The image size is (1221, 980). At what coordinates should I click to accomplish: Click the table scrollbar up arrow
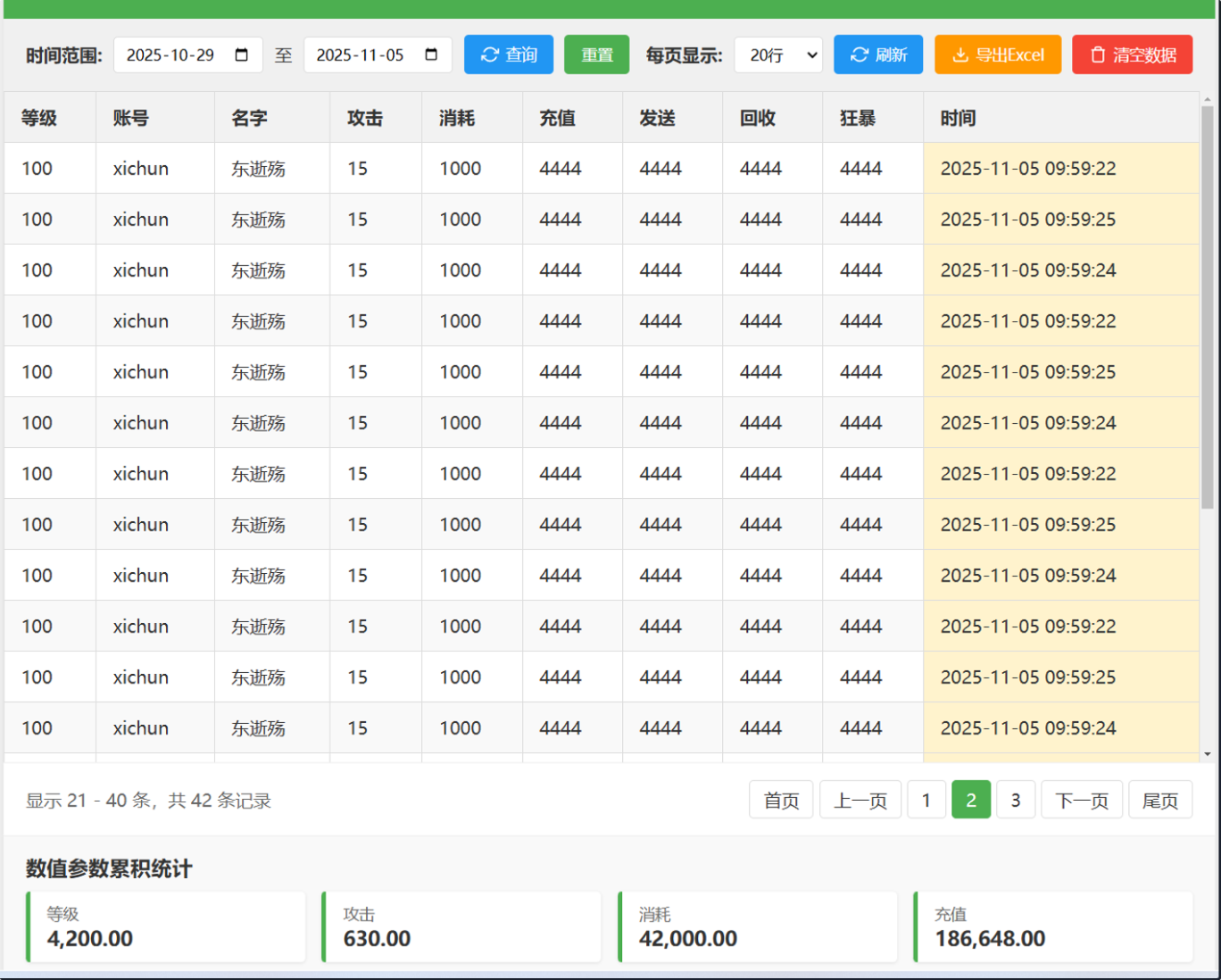click(x=1208, y=100)
